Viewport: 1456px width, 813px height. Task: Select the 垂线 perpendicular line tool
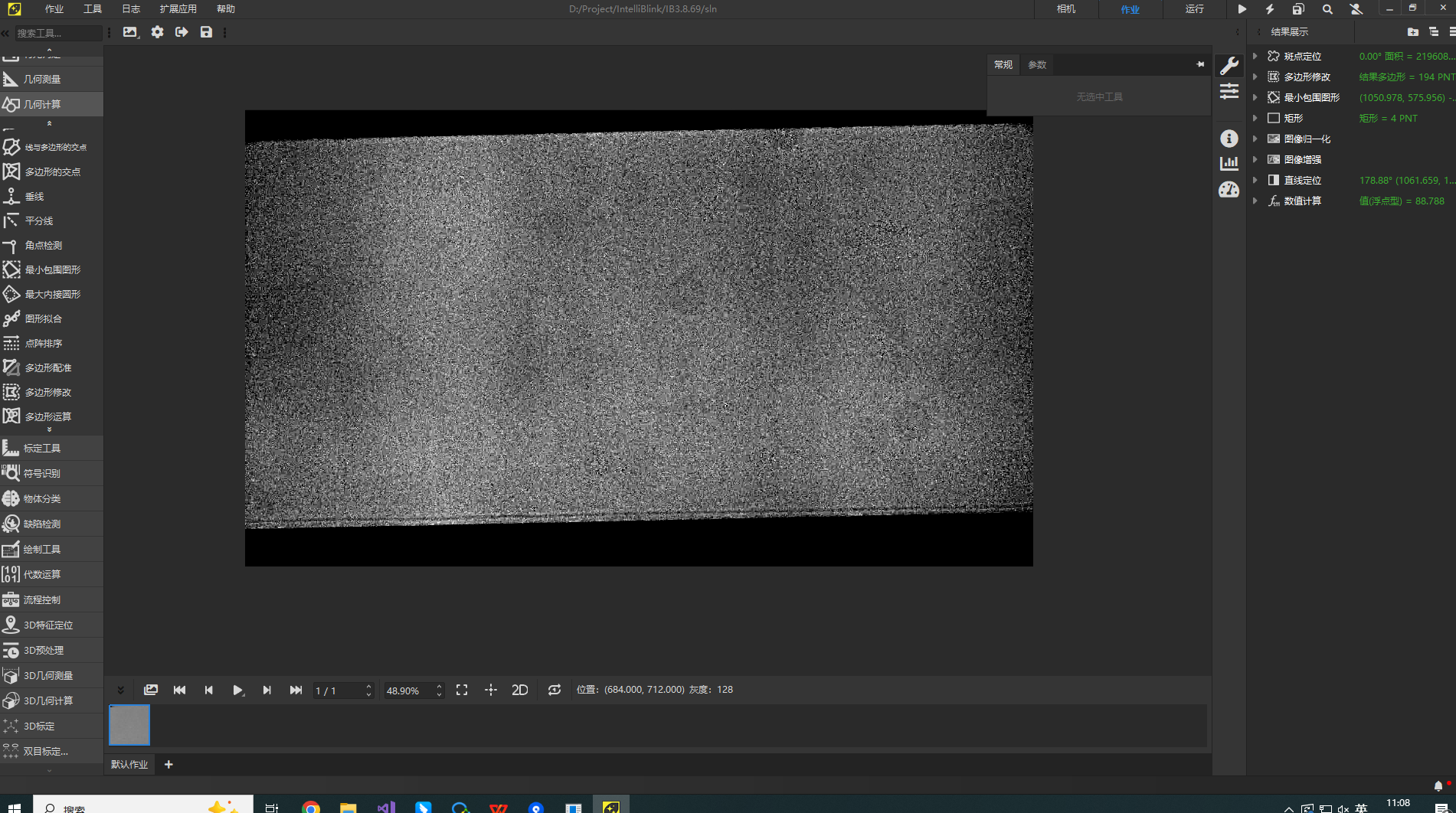pyautogui.click(x=34, y=197)
